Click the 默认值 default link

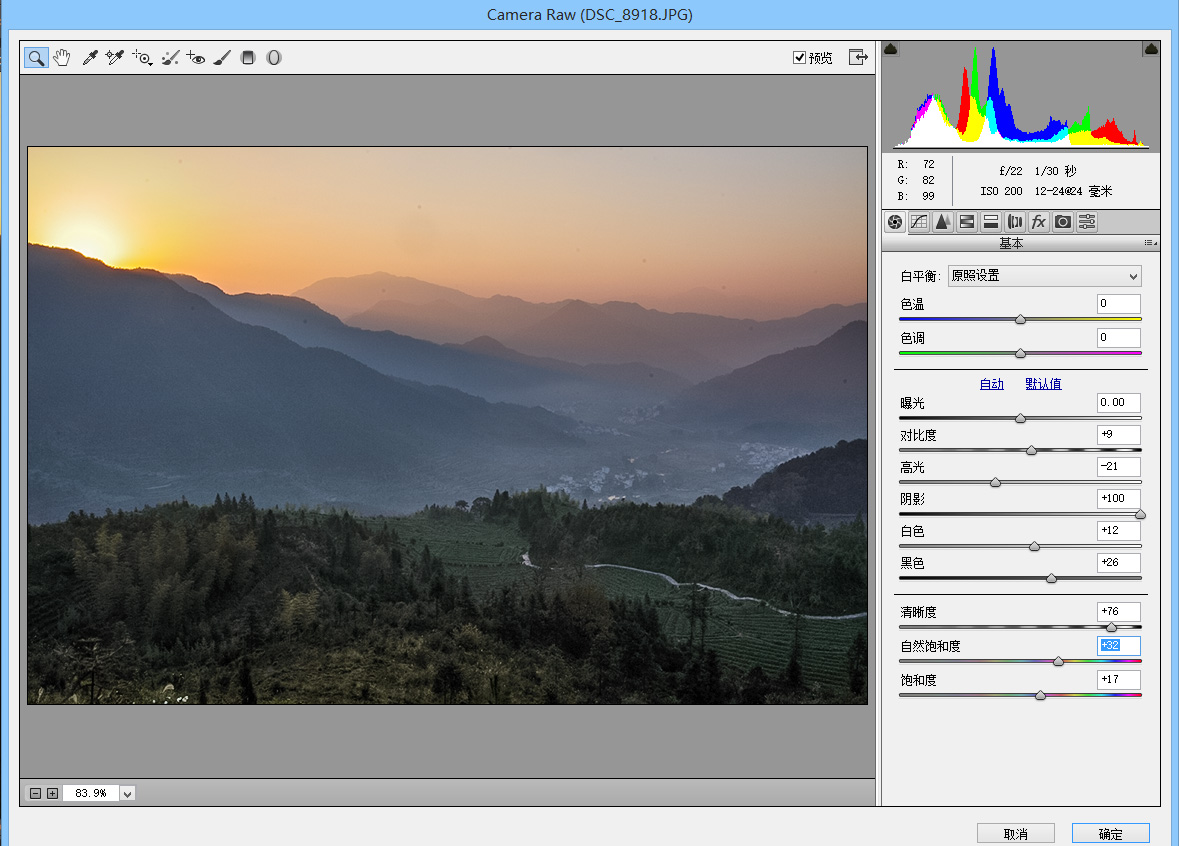click(x=1043, y=384)
